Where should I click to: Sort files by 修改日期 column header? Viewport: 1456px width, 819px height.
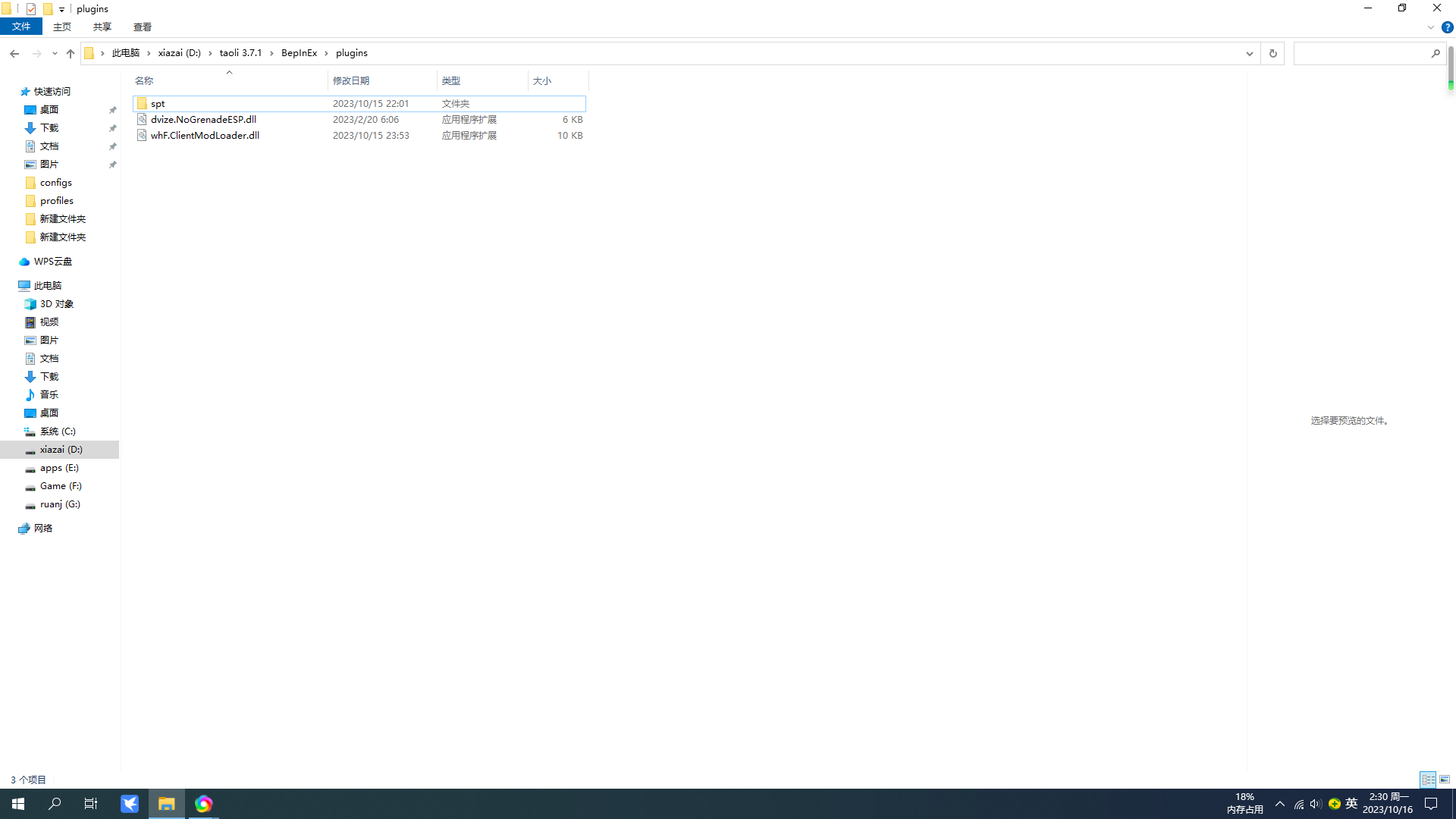[x=382, y=80]
